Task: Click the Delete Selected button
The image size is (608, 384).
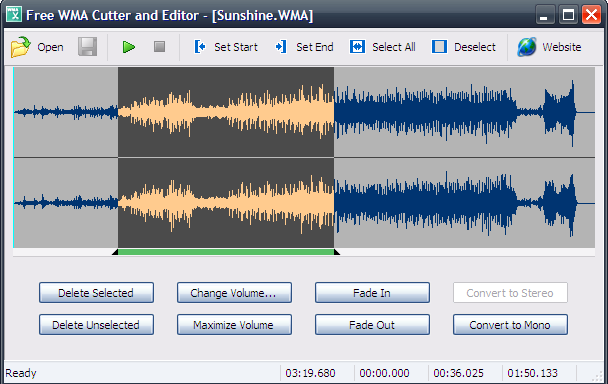Action: point(96,292)
